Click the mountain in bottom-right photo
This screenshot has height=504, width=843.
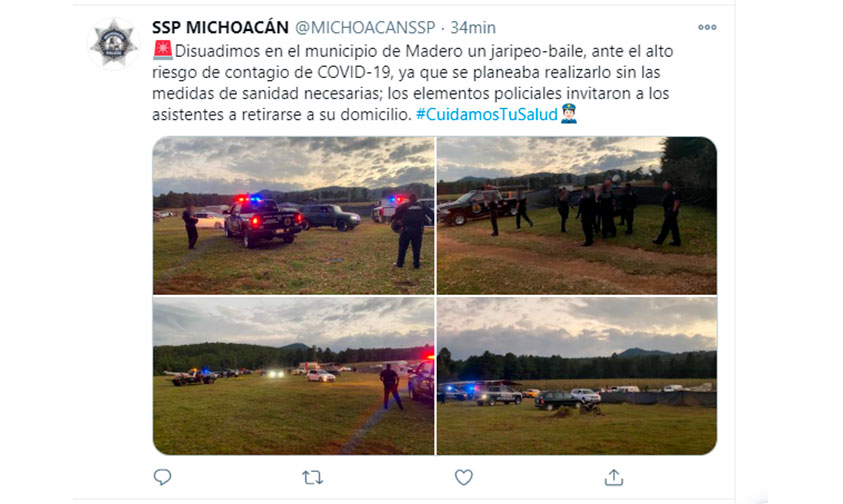click(x=641, y=353)
